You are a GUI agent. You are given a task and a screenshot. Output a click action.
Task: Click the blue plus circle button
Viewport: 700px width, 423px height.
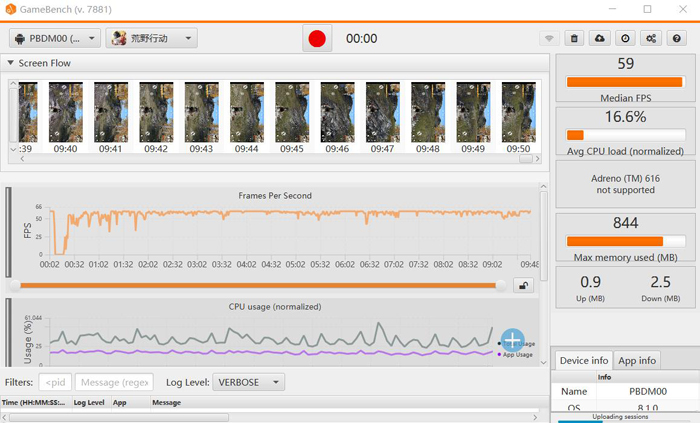(512, 340)
